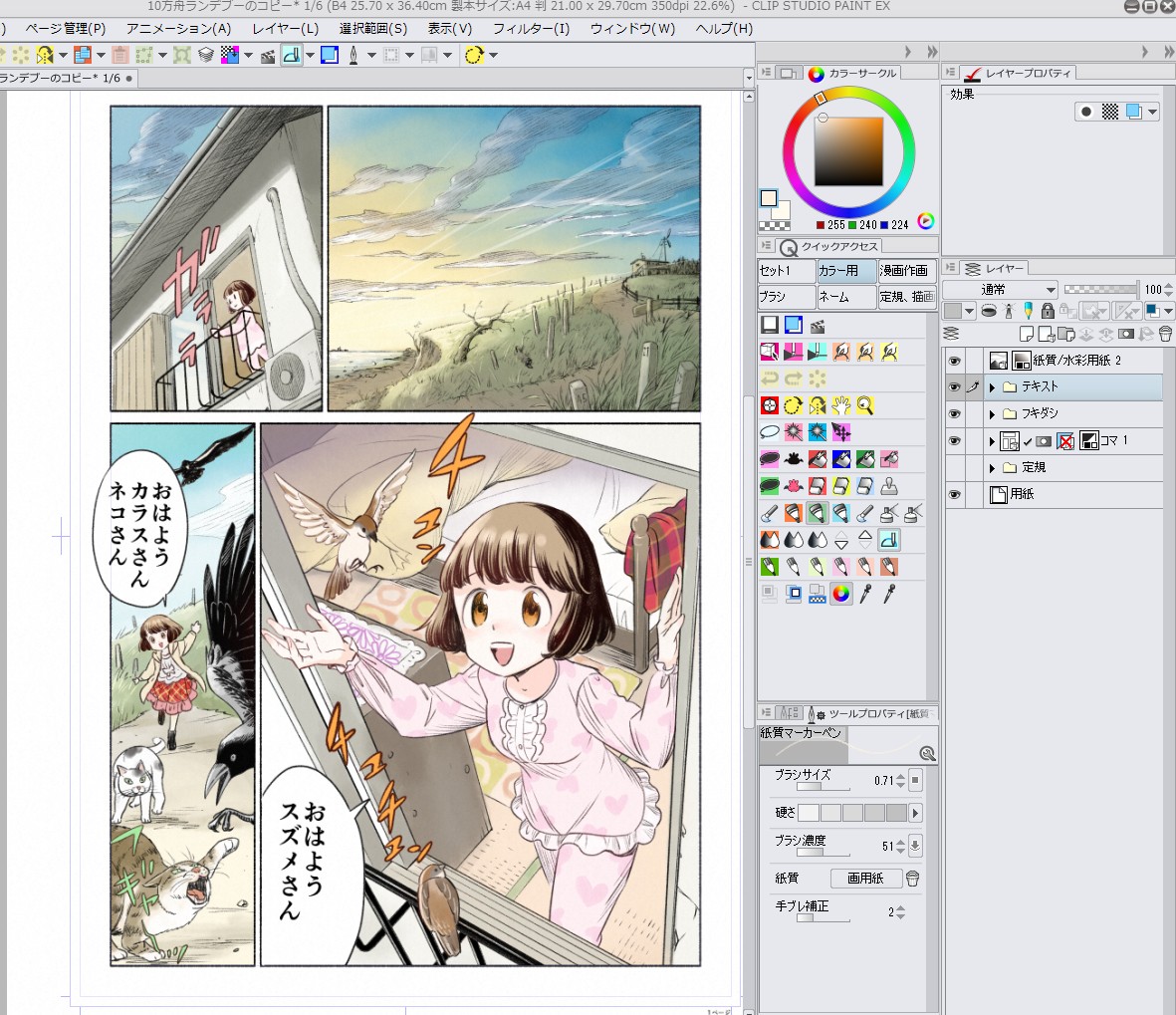Open the effect layer color dropdown in Layer Property
This screenshot has width=1176, height=1015.
tap(1153, 112)
